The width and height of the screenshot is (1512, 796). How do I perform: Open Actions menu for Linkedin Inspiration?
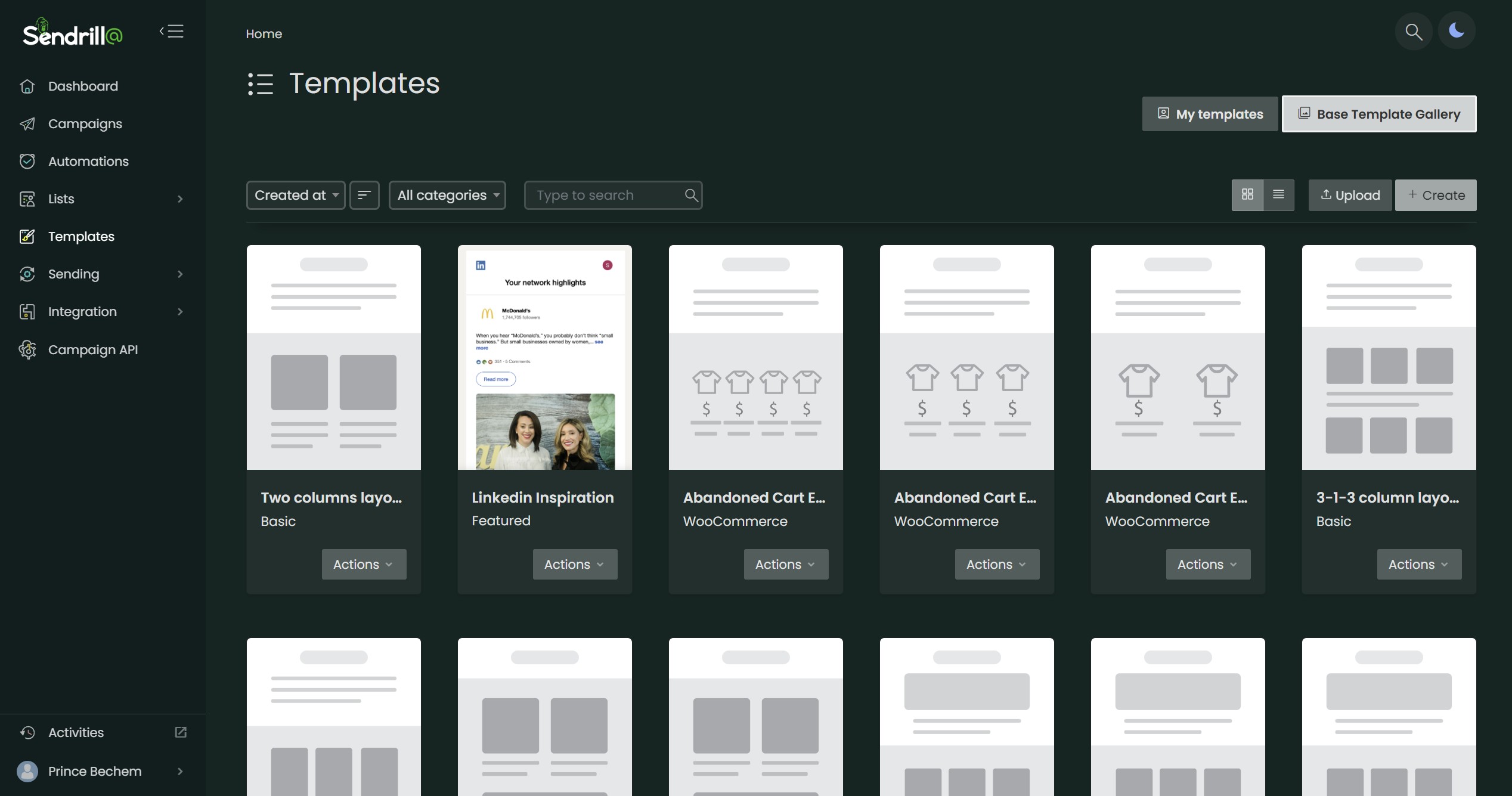[575, 564]
